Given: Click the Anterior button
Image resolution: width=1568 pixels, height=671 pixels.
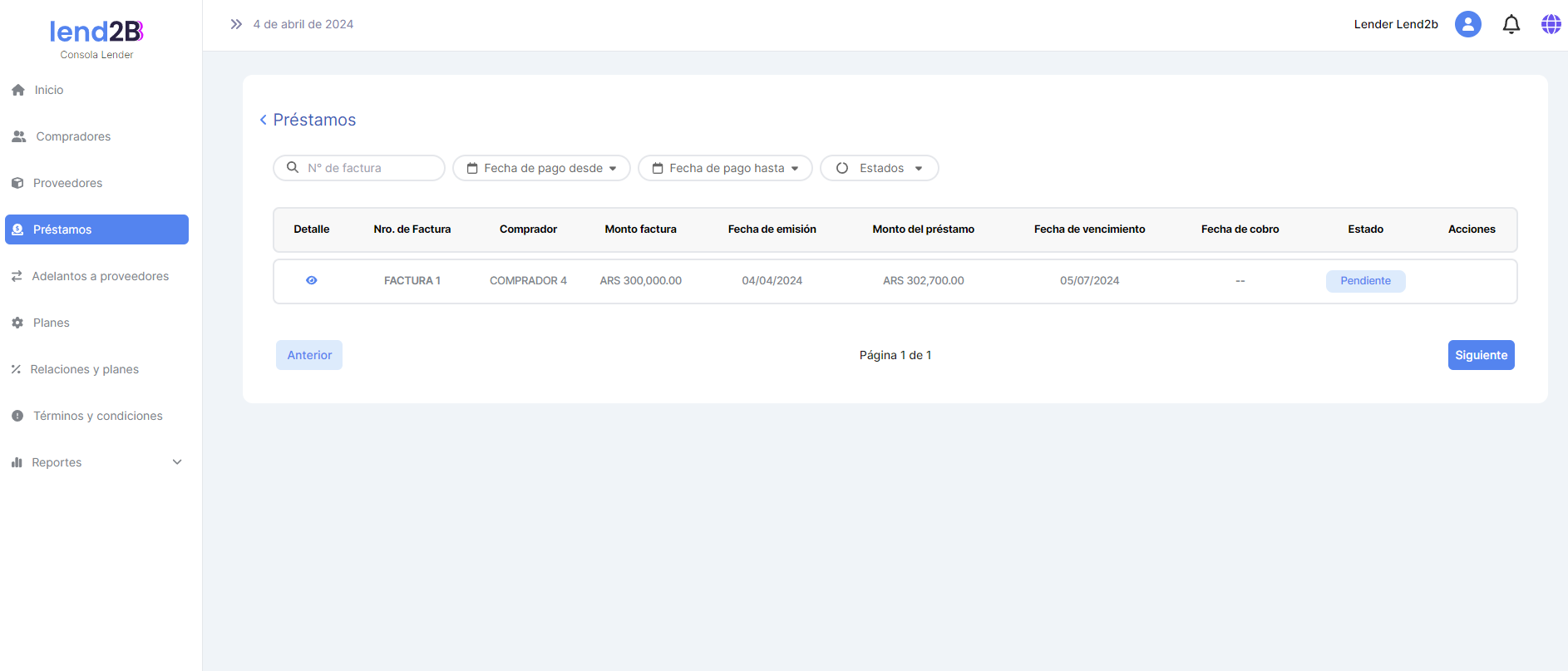Looking at the screenshot, I should point(309,355).
